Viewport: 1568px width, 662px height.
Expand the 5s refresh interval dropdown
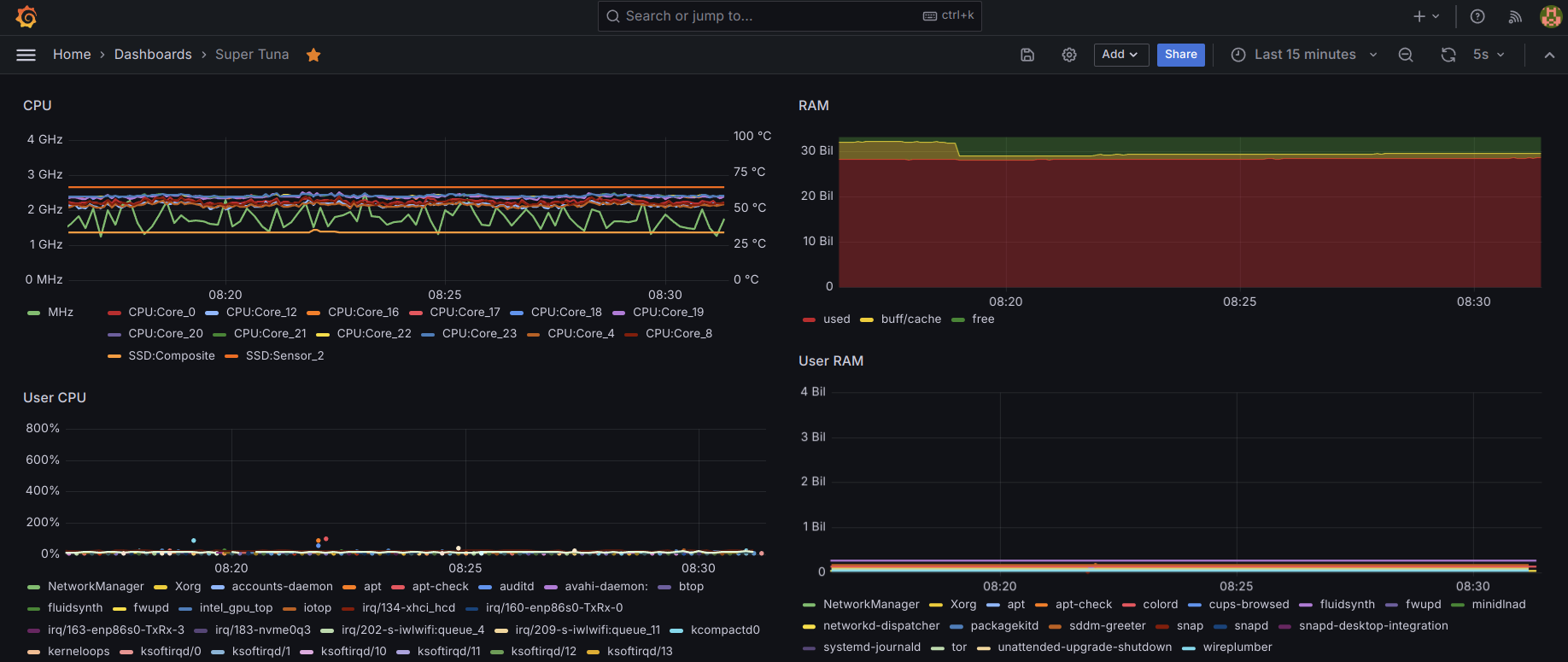(1489, 55)
